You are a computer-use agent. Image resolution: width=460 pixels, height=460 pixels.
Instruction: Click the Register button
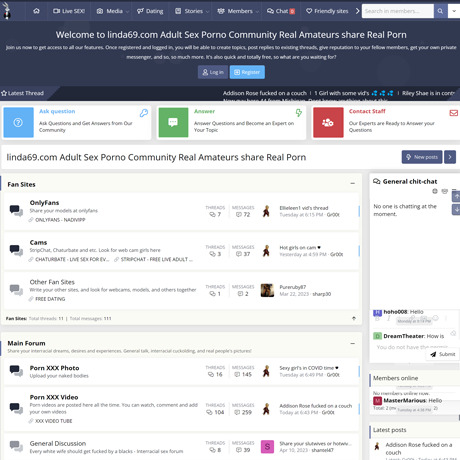coord(247,72)
